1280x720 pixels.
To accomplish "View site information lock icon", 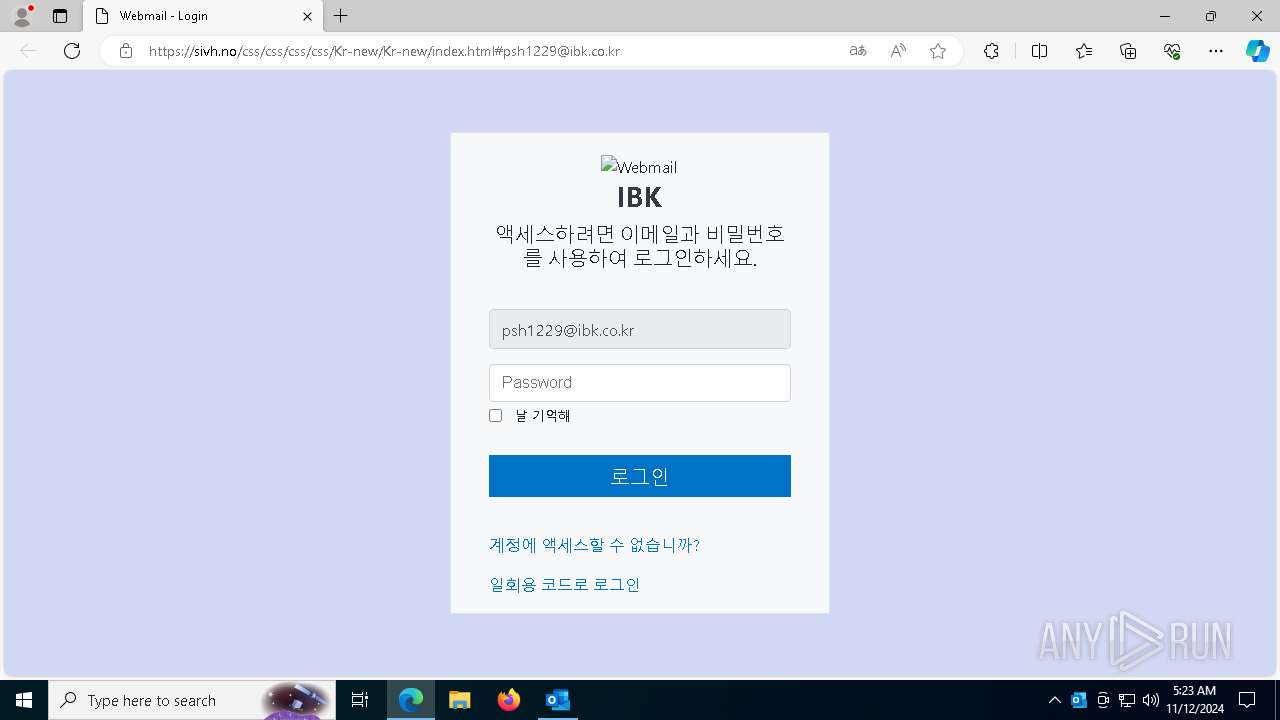I will (126, 51).
